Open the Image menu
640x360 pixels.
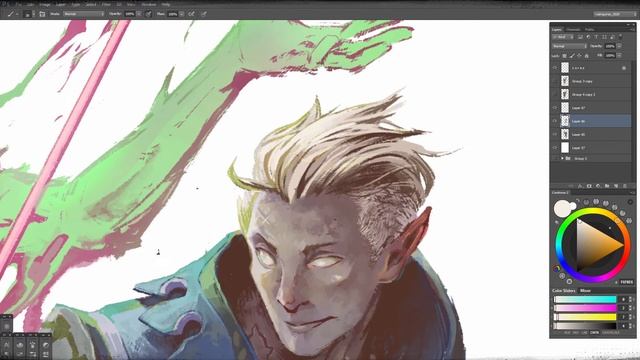click(44, 4)
